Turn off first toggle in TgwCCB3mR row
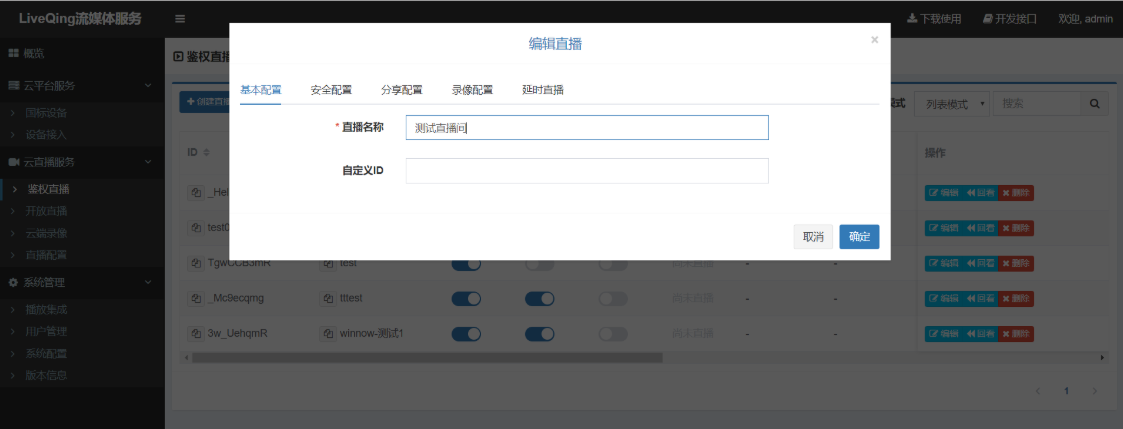The image size is (1123, 429). click(x=466, y=264)
